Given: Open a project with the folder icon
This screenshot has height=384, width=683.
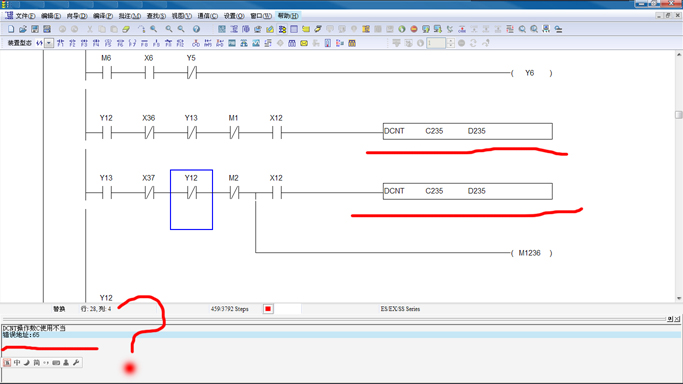Looking at the screenshot, I should click(x=23, y=29).
